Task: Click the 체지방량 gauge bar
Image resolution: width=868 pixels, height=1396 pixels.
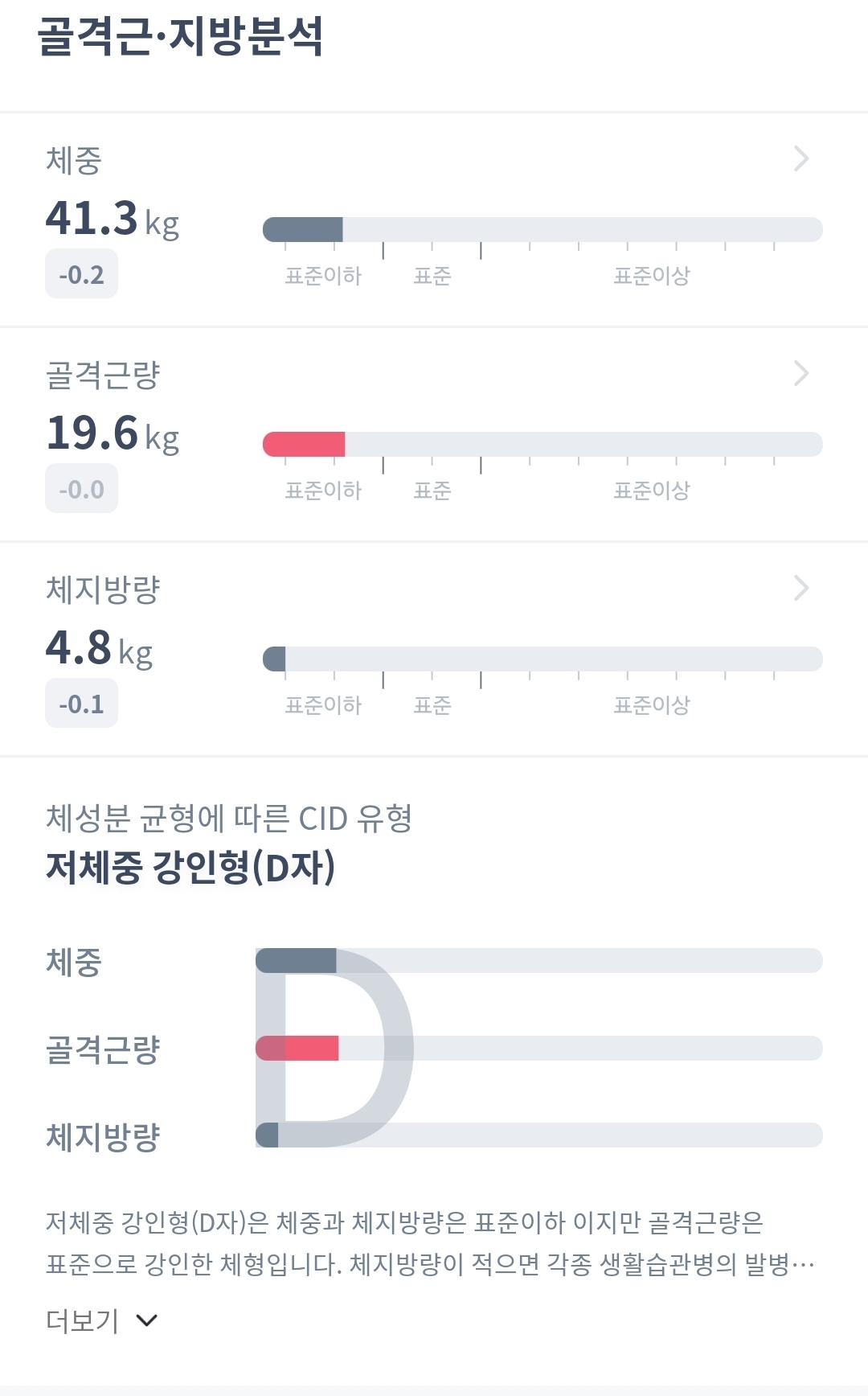Action: (x=542, y=659)
